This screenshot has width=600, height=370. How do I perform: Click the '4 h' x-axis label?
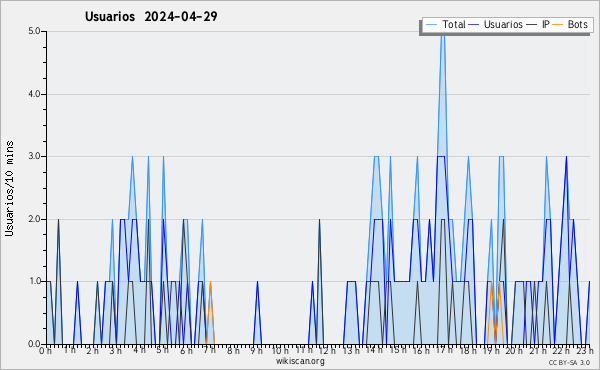click(x=139, y=350)
